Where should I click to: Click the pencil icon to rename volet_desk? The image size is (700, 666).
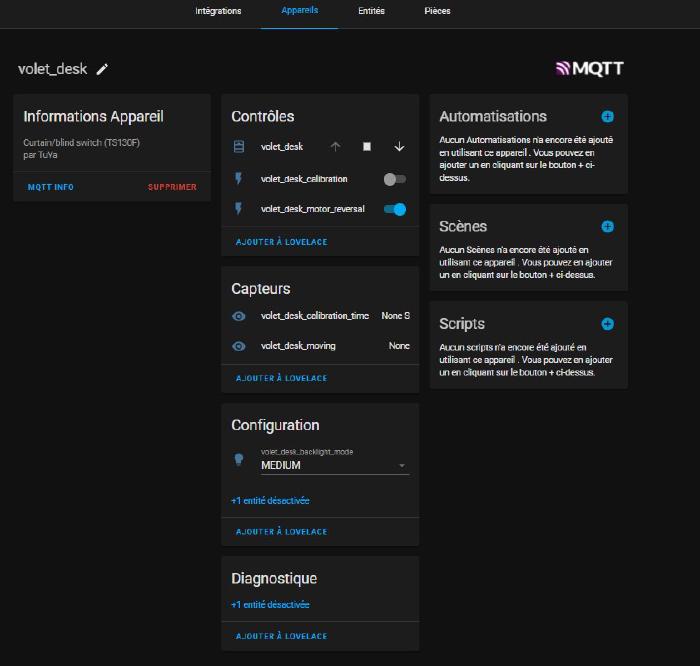[x=102, y=69]
